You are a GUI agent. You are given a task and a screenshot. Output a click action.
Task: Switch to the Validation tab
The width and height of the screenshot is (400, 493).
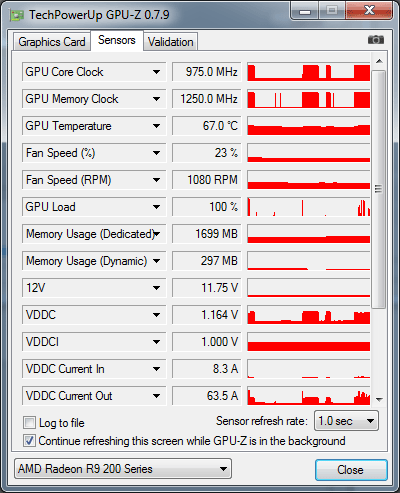171,42
